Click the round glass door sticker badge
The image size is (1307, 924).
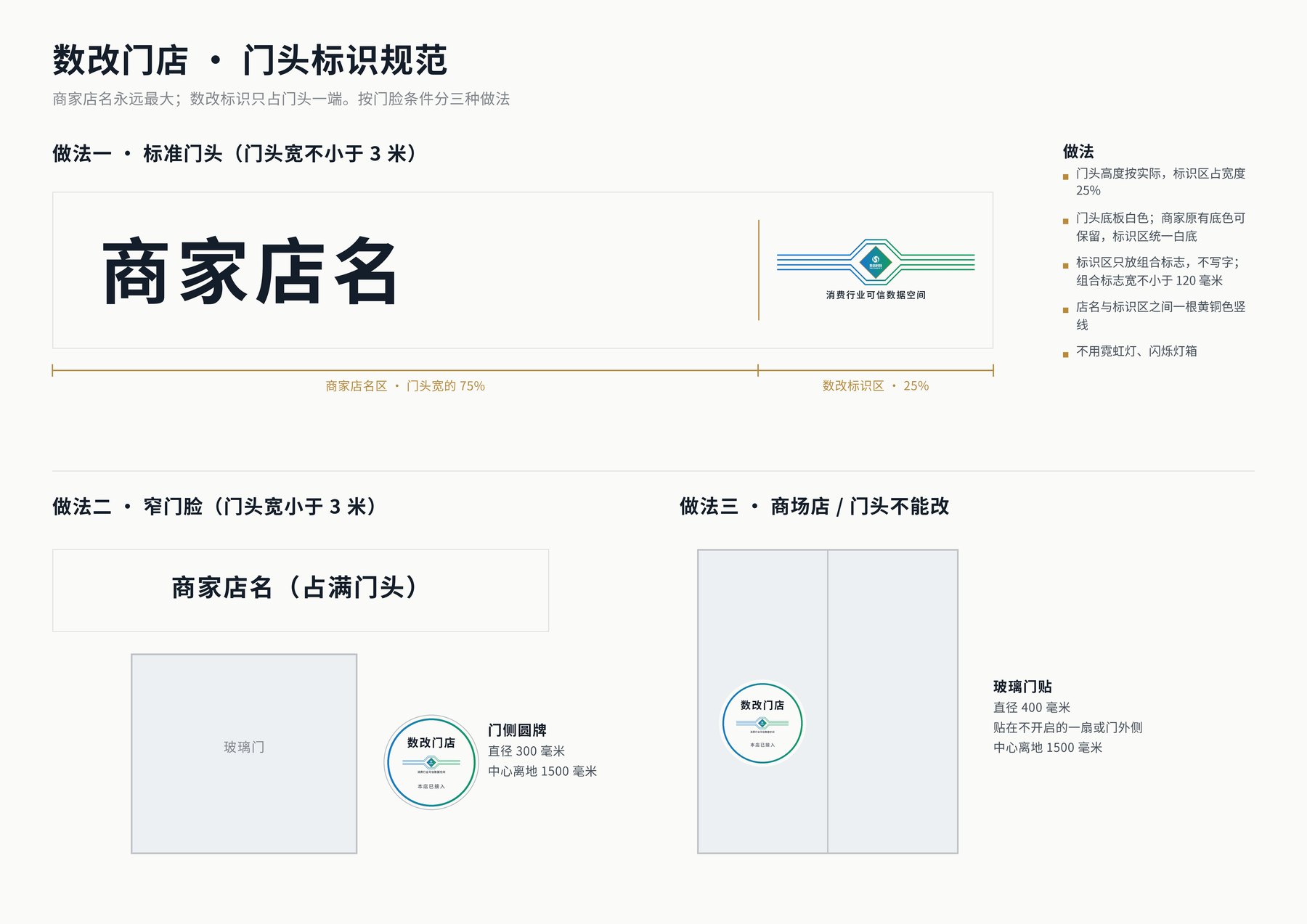762,723
